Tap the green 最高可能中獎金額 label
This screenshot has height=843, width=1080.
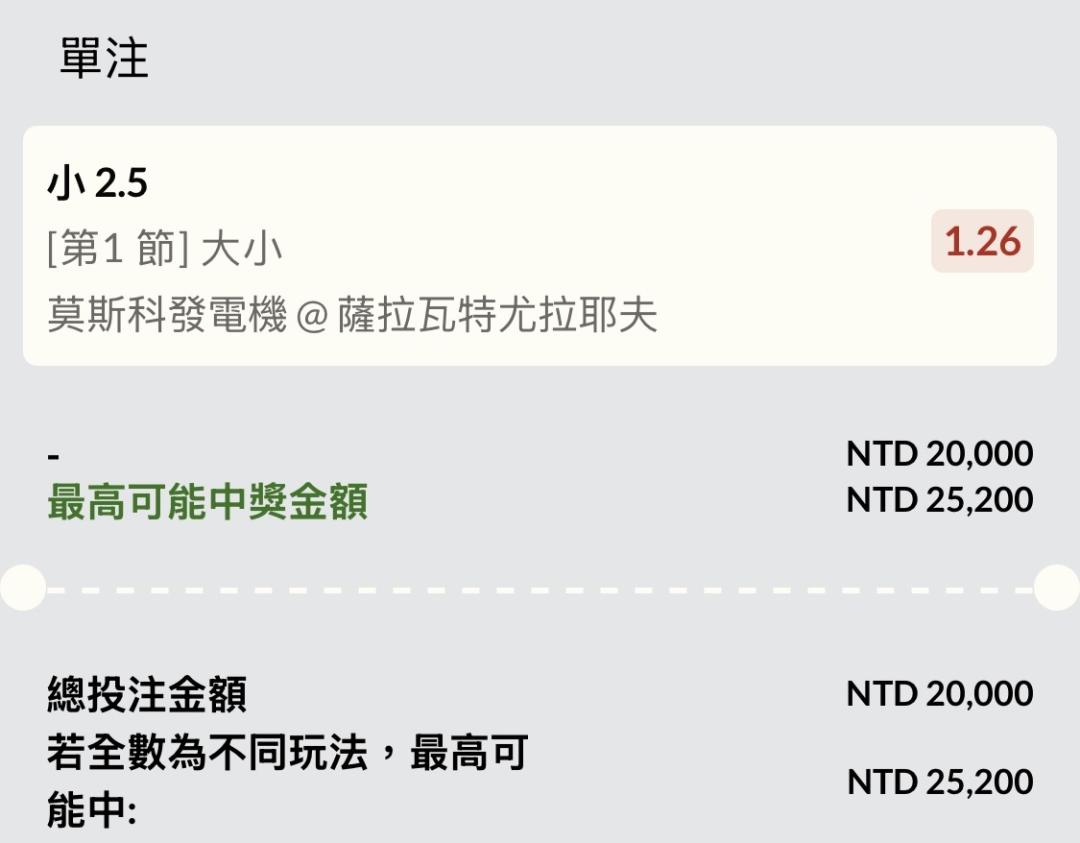point(207,501)
